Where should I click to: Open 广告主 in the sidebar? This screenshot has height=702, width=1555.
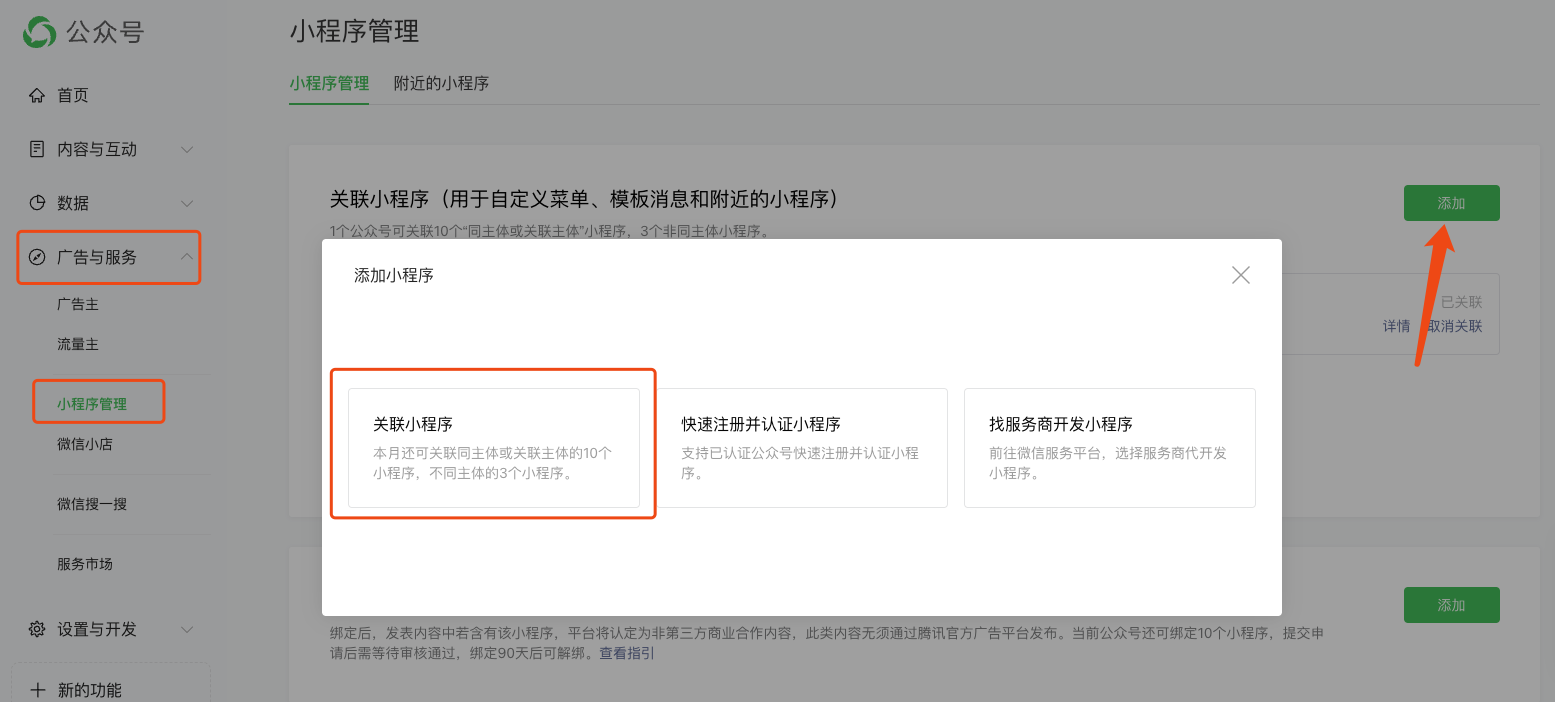(x=78, y=304)
